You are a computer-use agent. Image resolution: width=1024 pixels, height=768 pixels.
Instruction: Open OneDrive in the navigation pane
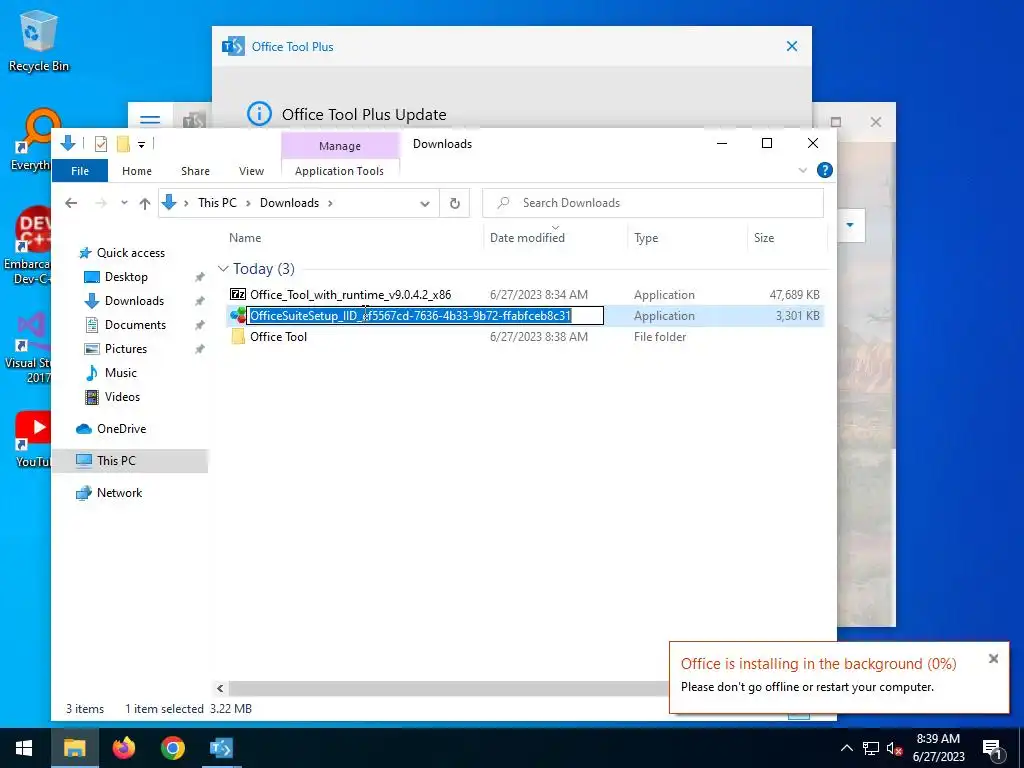click(121, 429)
